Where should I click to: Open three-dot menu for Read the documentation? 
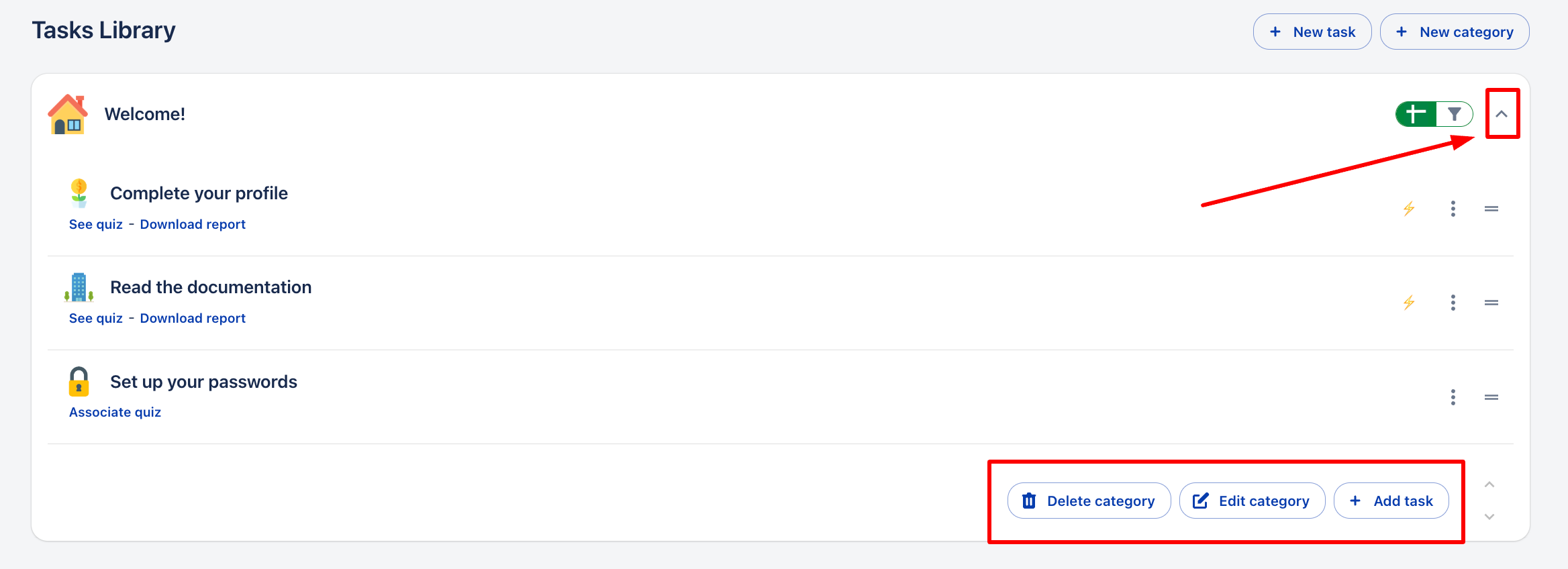point(1453,303)
